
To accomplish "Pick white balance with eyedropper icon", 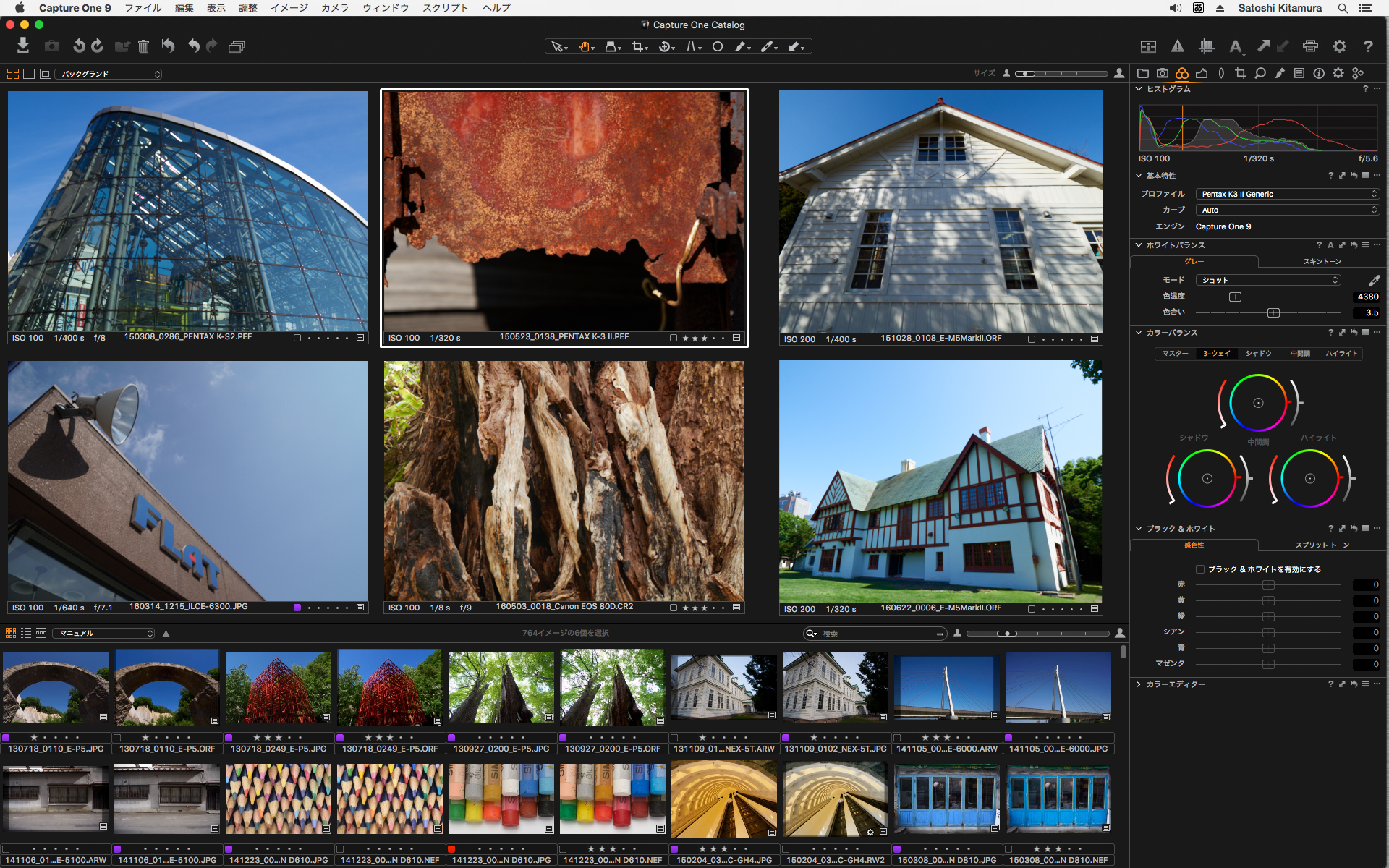I will point(1374,280).
